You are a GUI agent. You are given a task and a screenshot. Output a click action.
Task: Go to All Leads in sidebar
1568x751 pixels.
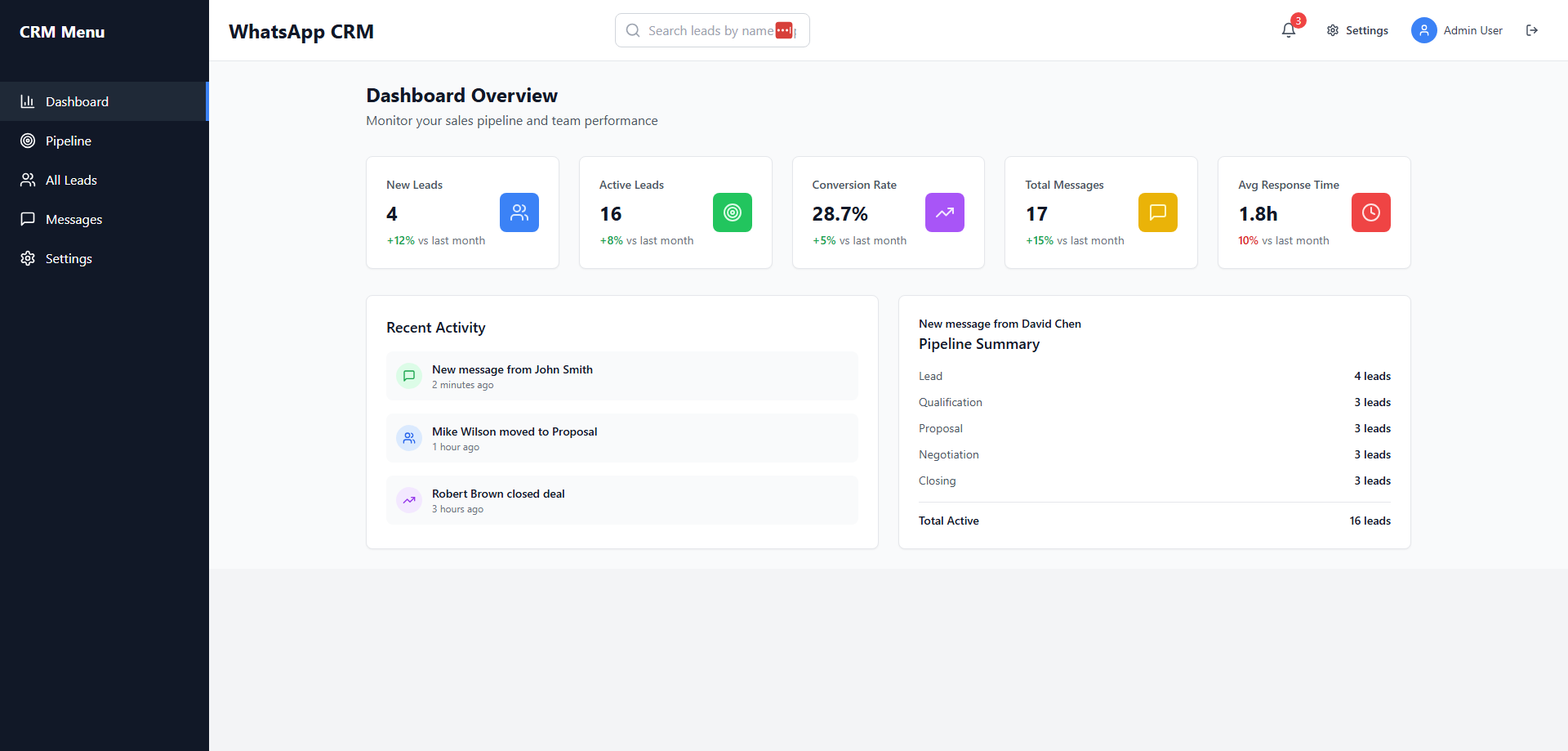(71, 180)
